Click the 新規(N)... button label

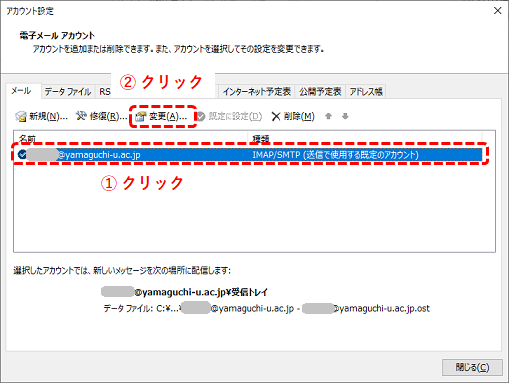pyautogui.click(x=48, y=116)
